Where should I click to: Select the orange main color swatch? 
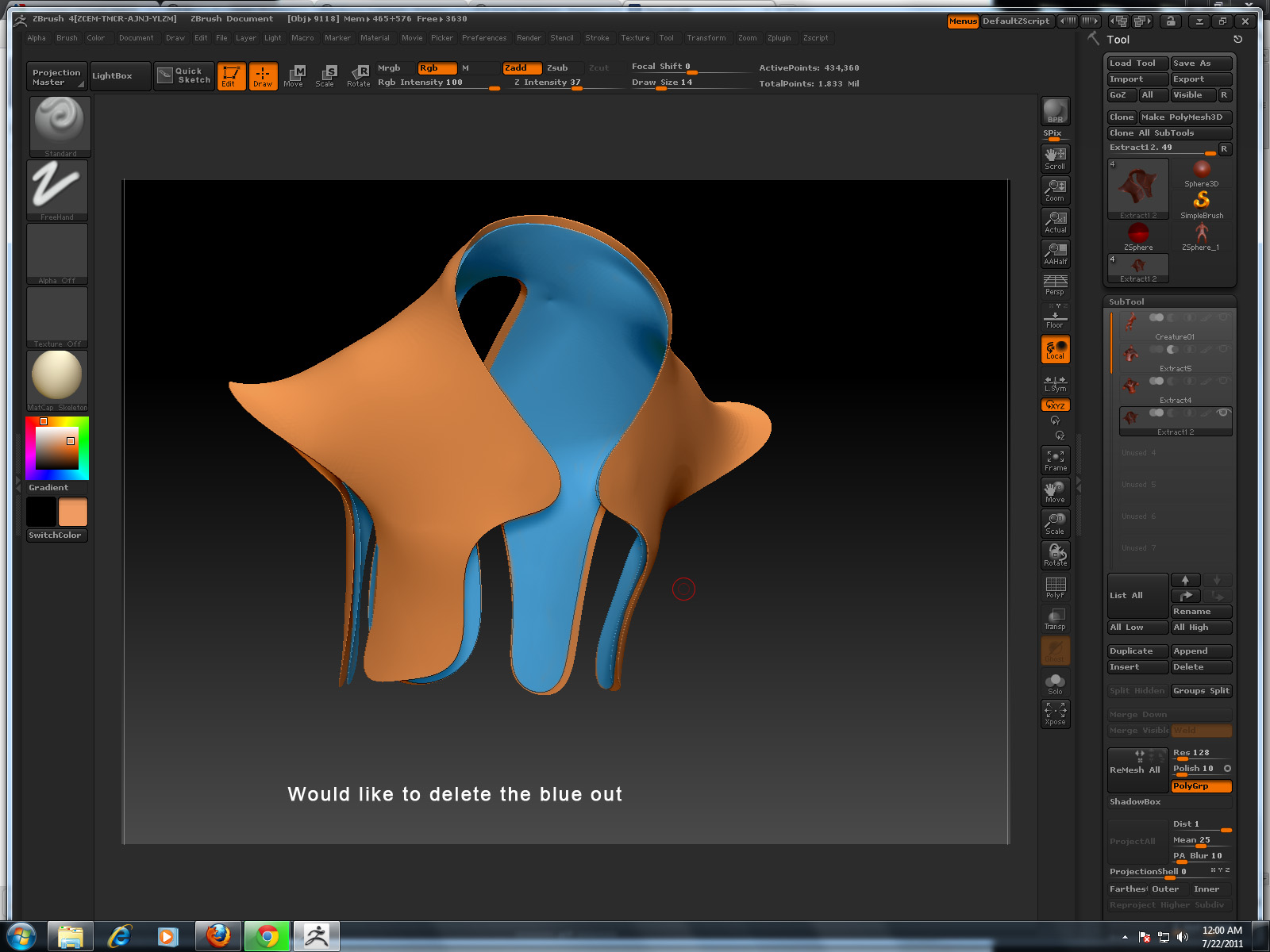pyautogui.click(x=72, y=512)
